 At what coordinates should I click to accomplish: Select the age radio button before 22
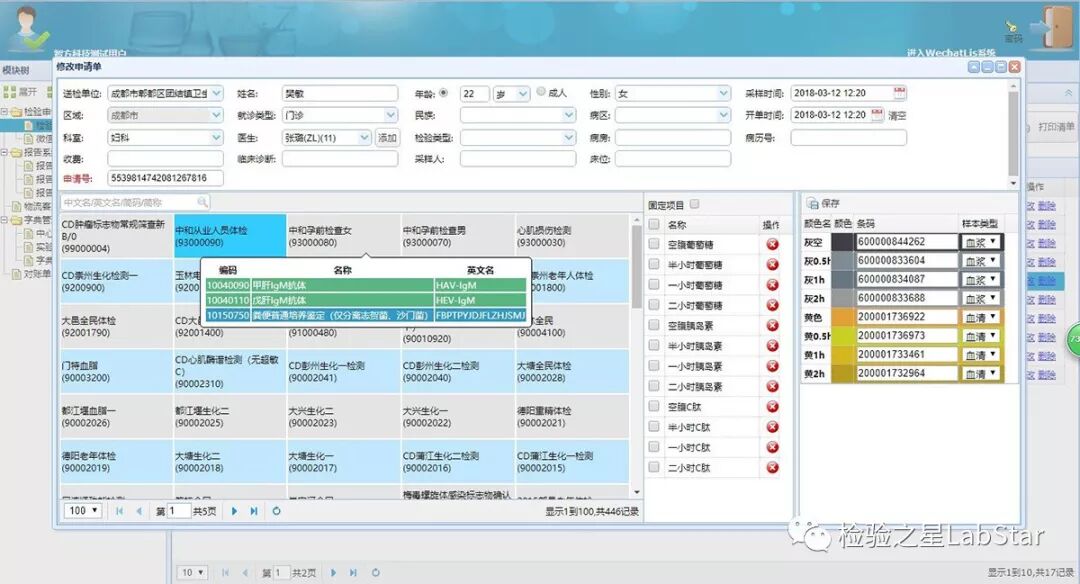tap(444, 92)
